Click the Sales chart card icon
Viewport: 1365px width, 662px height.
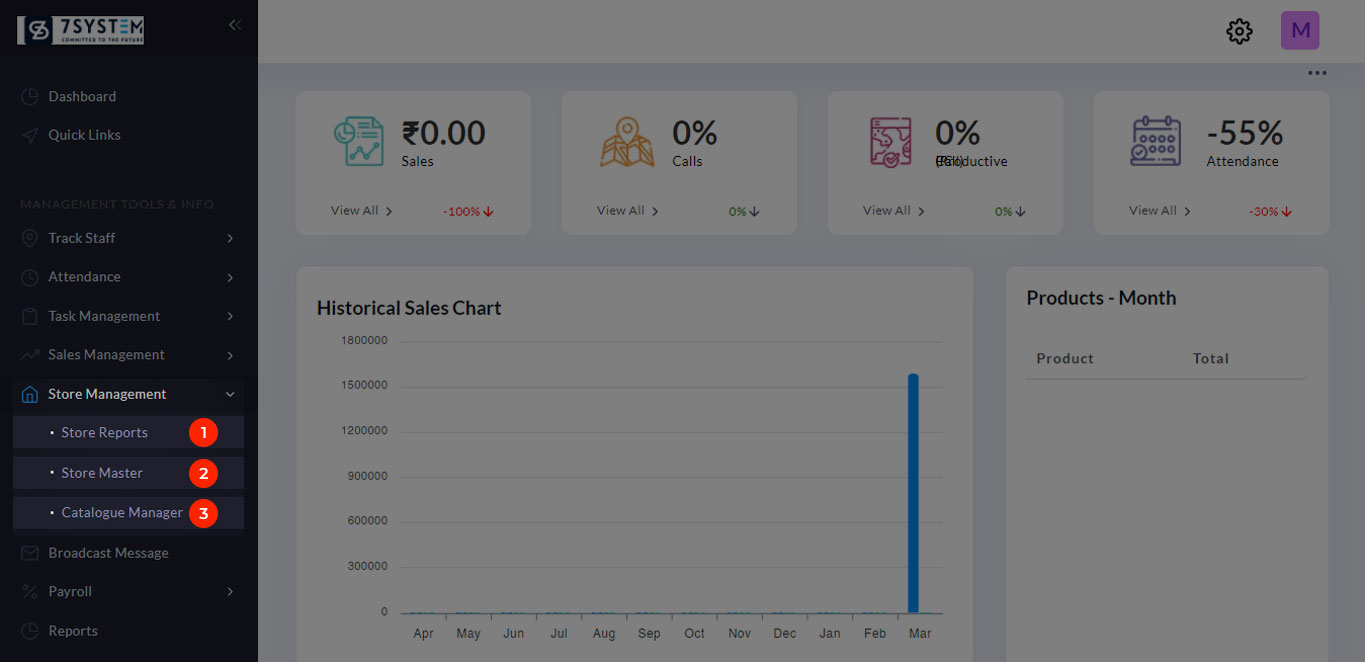click(x=358, y=141)
